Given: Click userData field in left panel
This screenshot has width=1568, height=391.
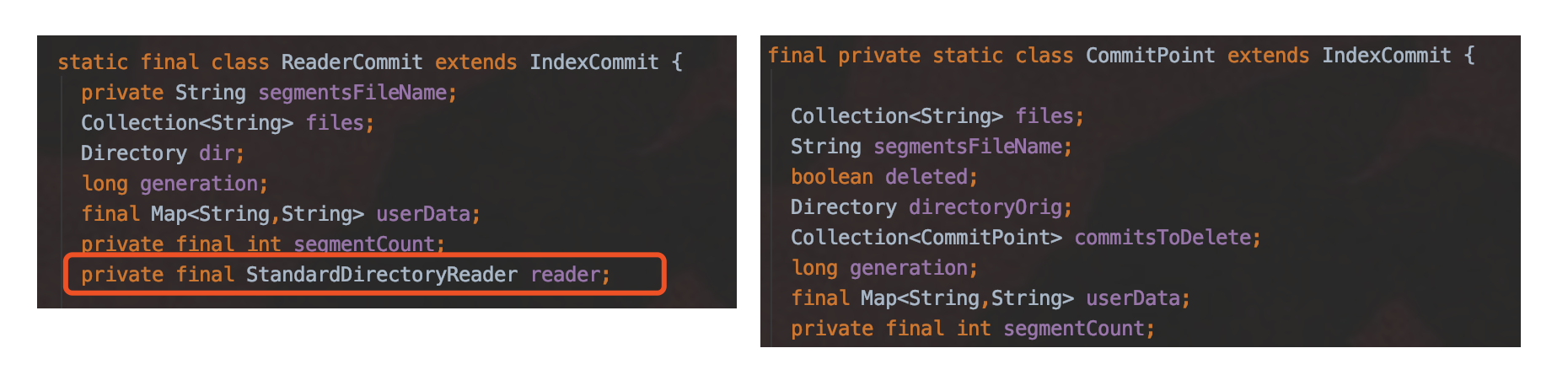Looking at the screenshot, I should (x=423, y=214).
